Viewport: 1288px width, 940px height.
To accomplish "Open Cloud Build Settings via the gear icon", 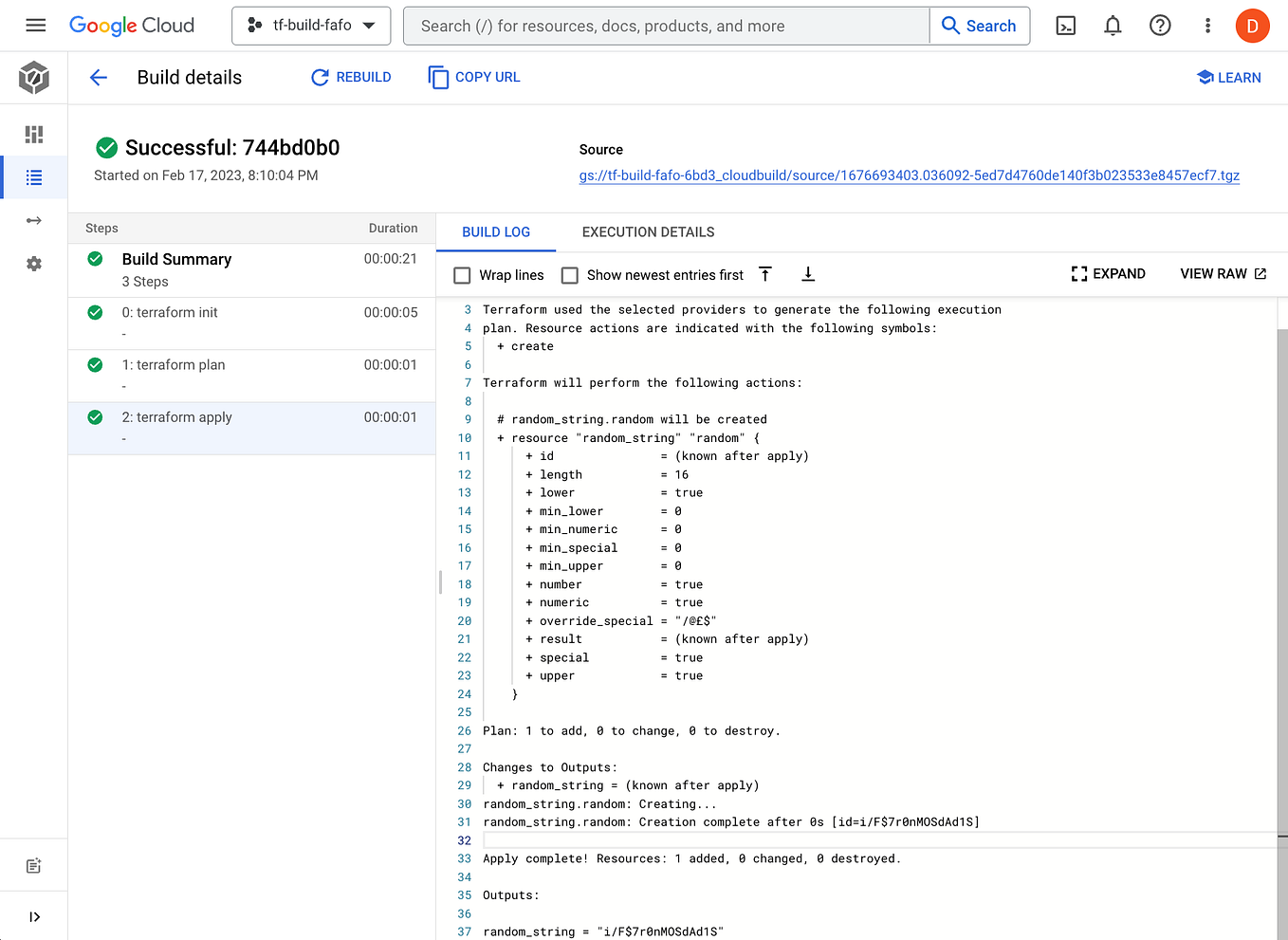I will click(34, 264).
